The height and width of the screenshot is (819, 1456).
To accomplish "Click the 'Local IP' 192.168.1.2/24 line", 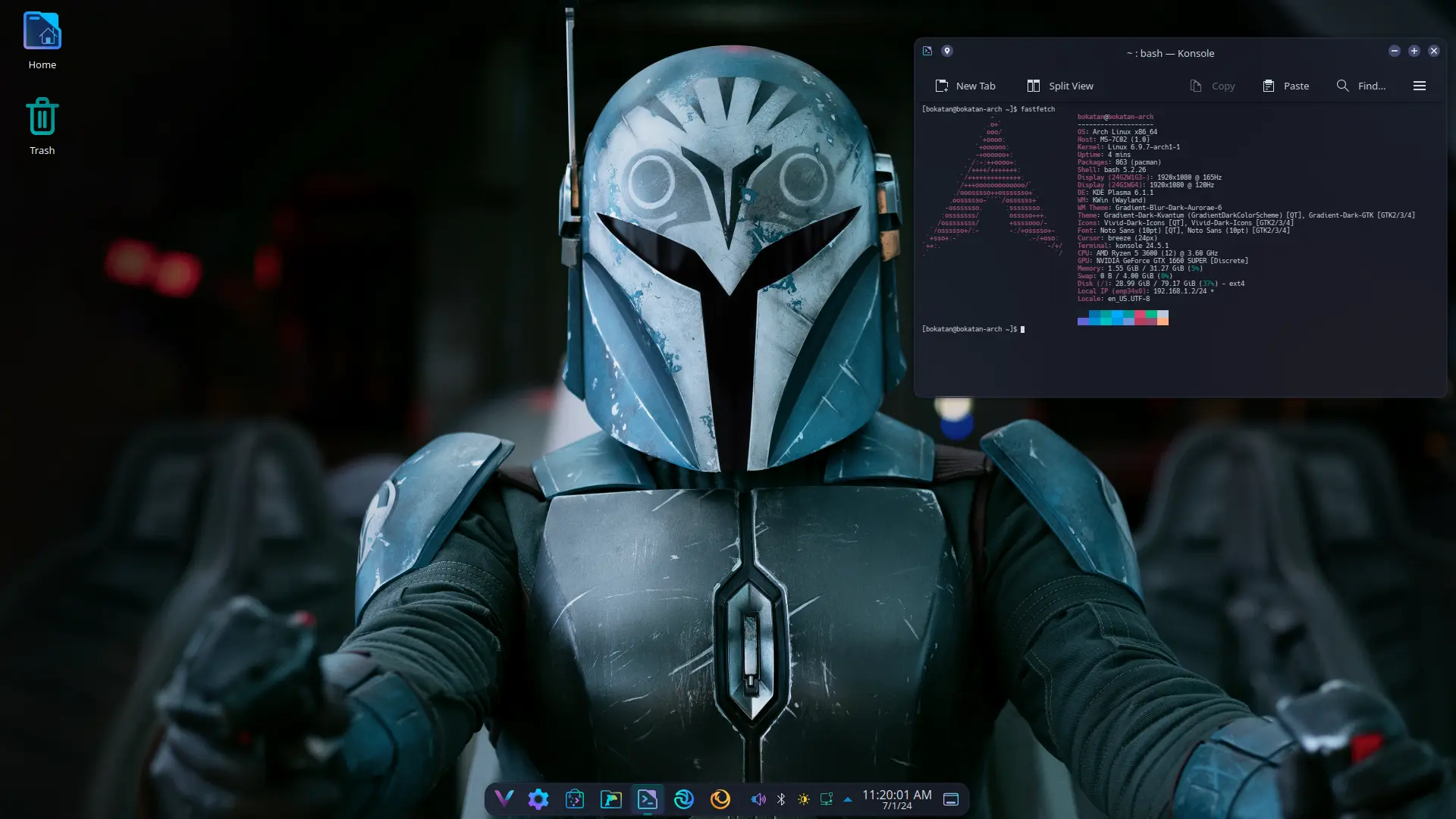I will point(1146,291).
